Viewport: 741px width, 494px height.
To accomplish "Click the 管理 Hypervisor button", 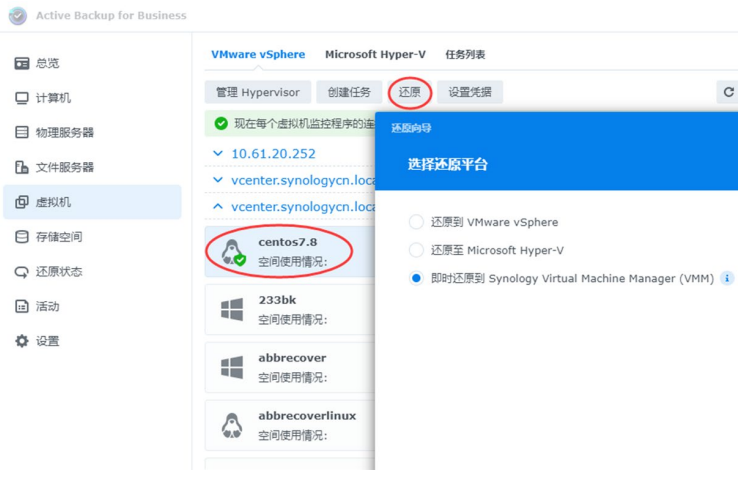I will (258, 92).
